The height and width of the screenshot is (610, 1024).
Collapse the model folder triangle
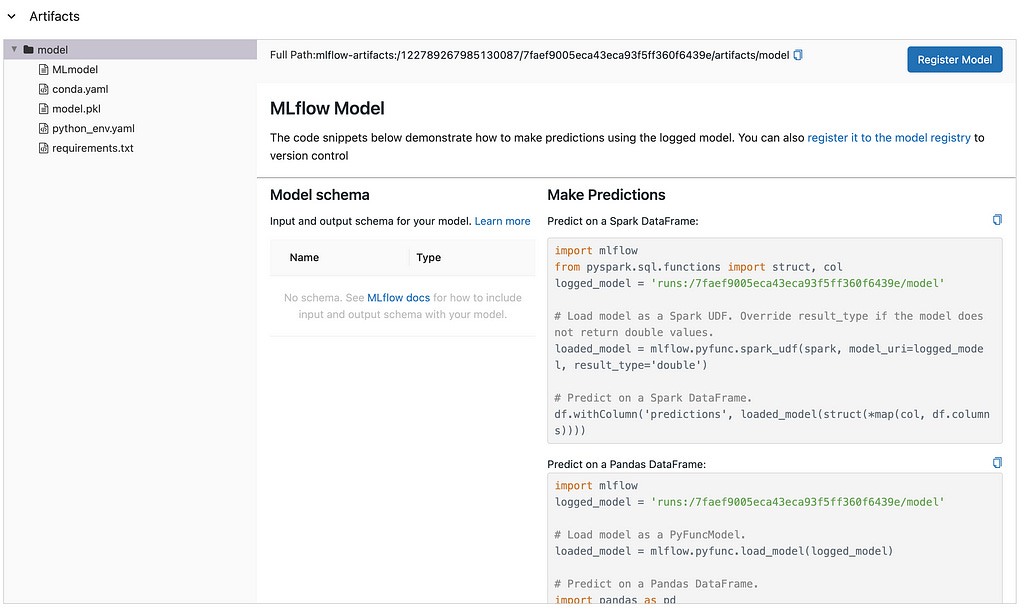pyautogui.click(x=14, y=49)
